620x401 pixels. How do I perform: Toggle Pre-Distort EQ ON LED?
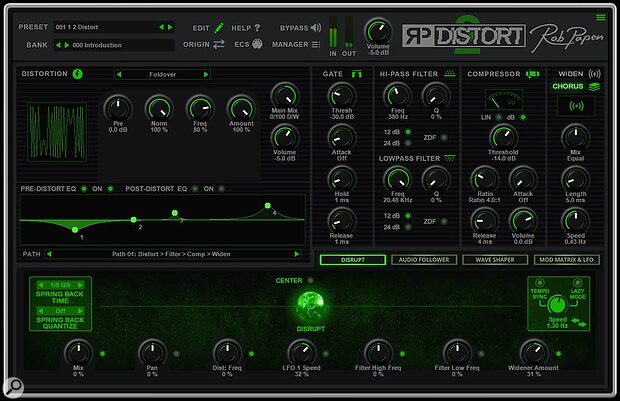tap(110, 189)
